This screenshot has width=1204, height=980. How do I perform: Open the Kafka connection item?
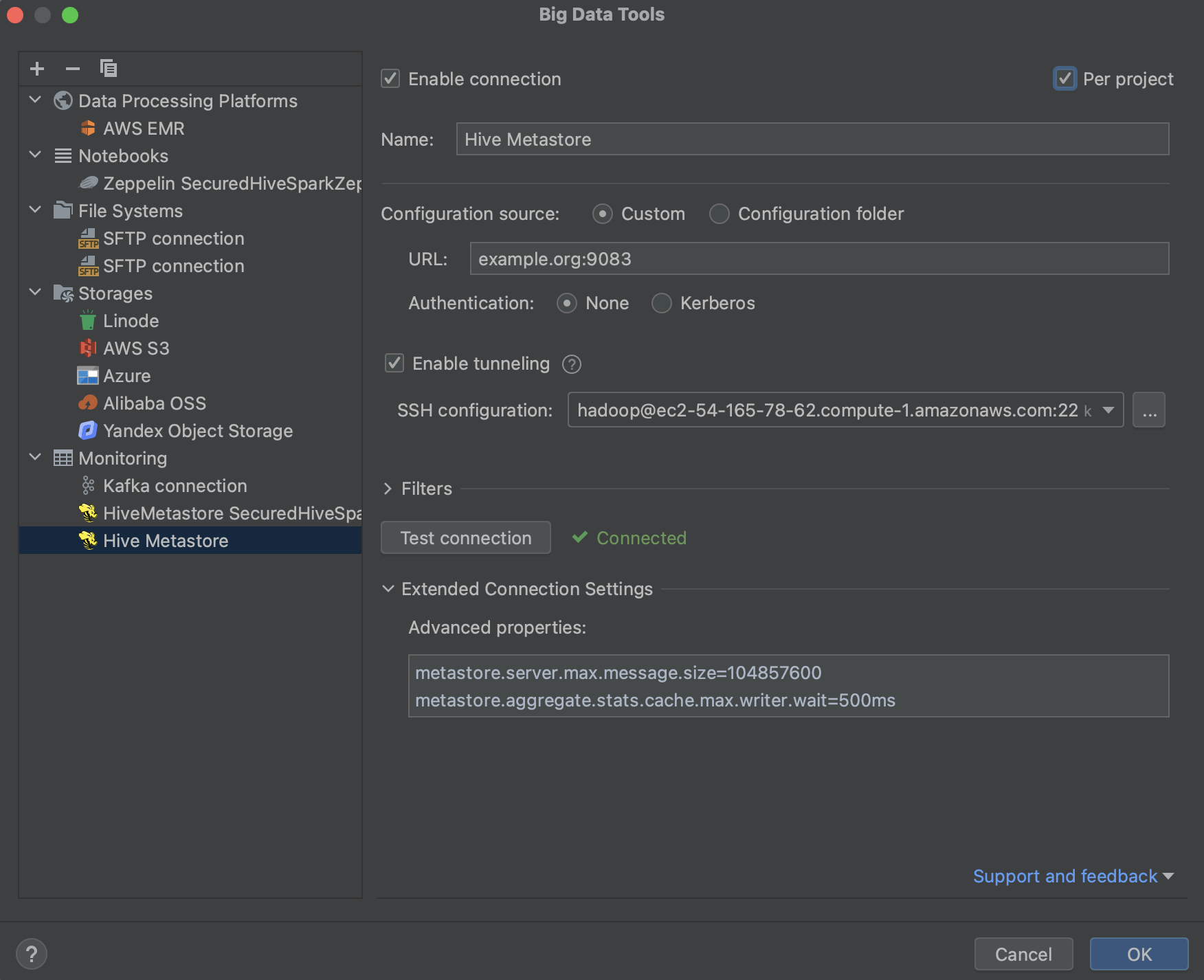tap(175, 486)
